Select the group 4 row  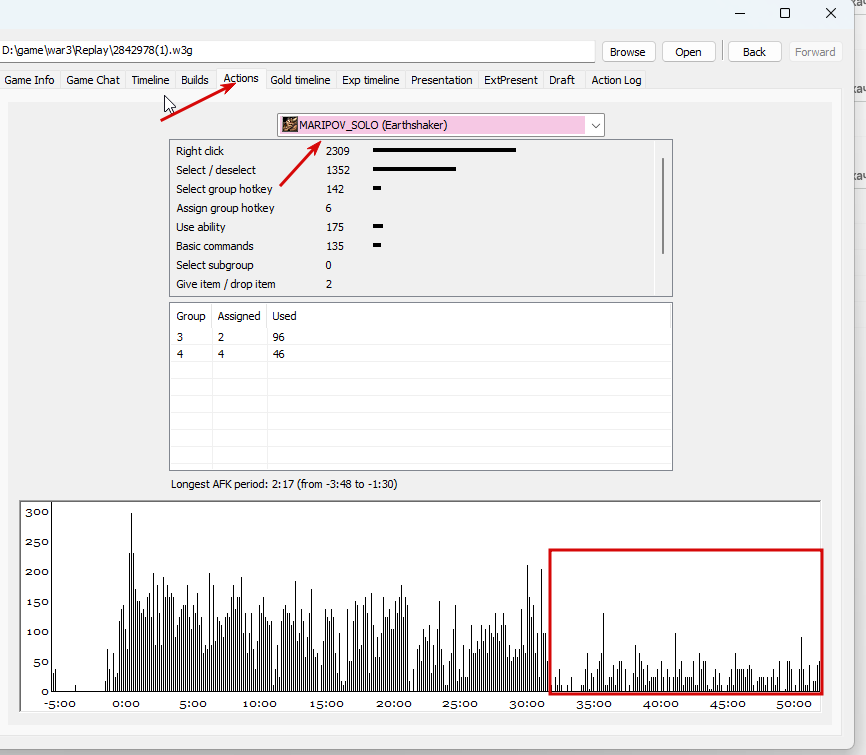point(421,354)
